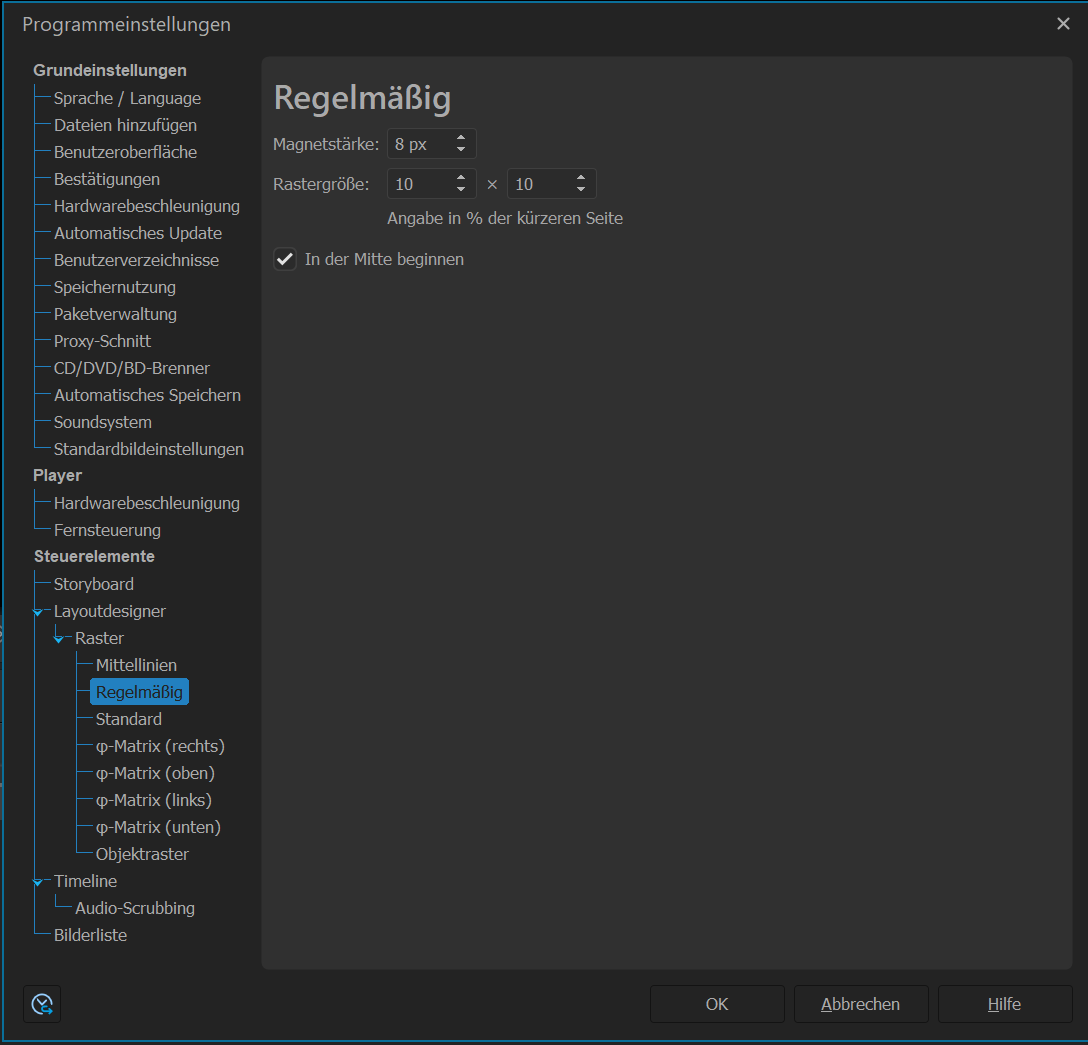The image size is (1088, 1045).
Task: Select Proxy-Schnitt in the sidebar
Action: tap(102, 341)
